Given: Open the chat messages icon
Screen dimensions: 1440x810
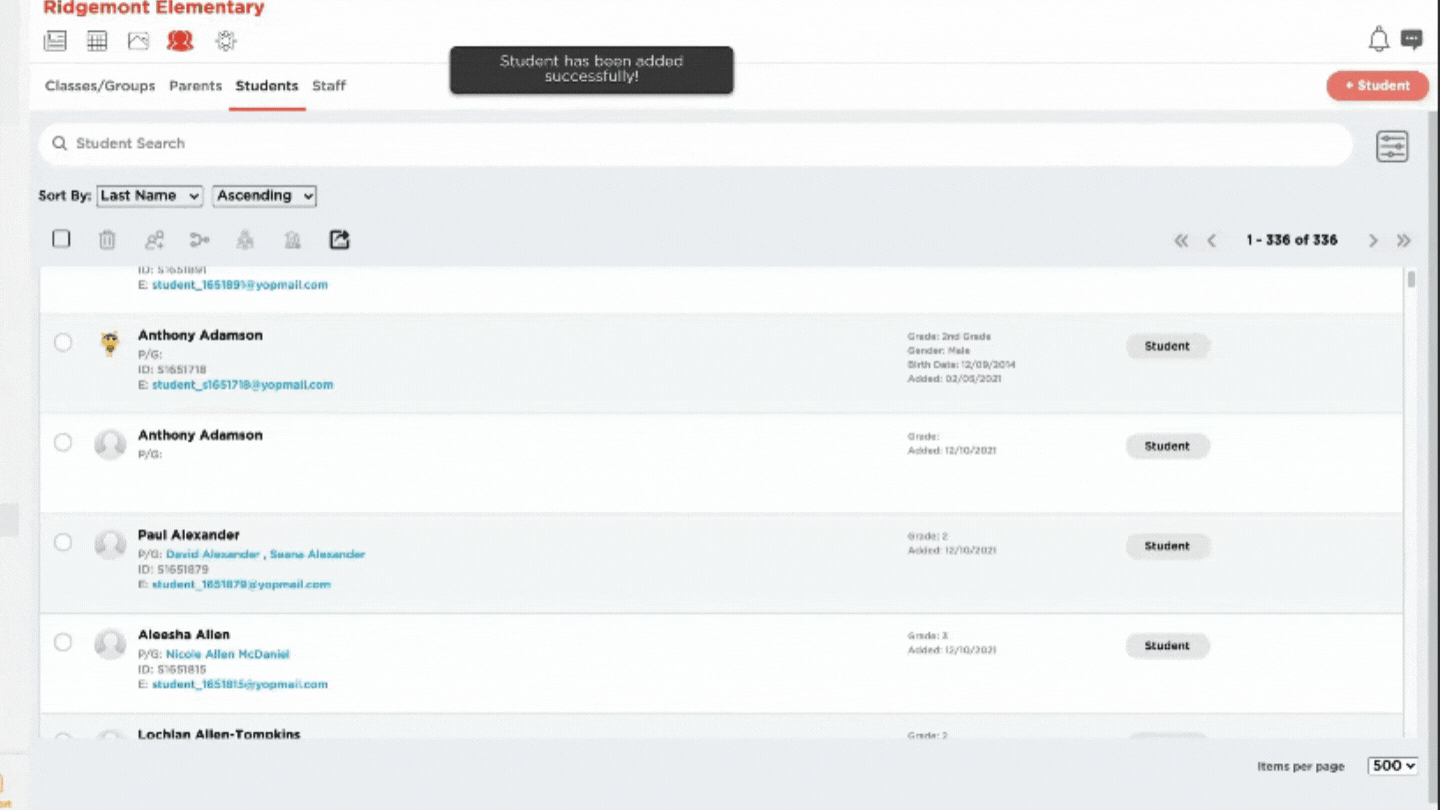Looking at the screenshot, I should coord(1411,40).
